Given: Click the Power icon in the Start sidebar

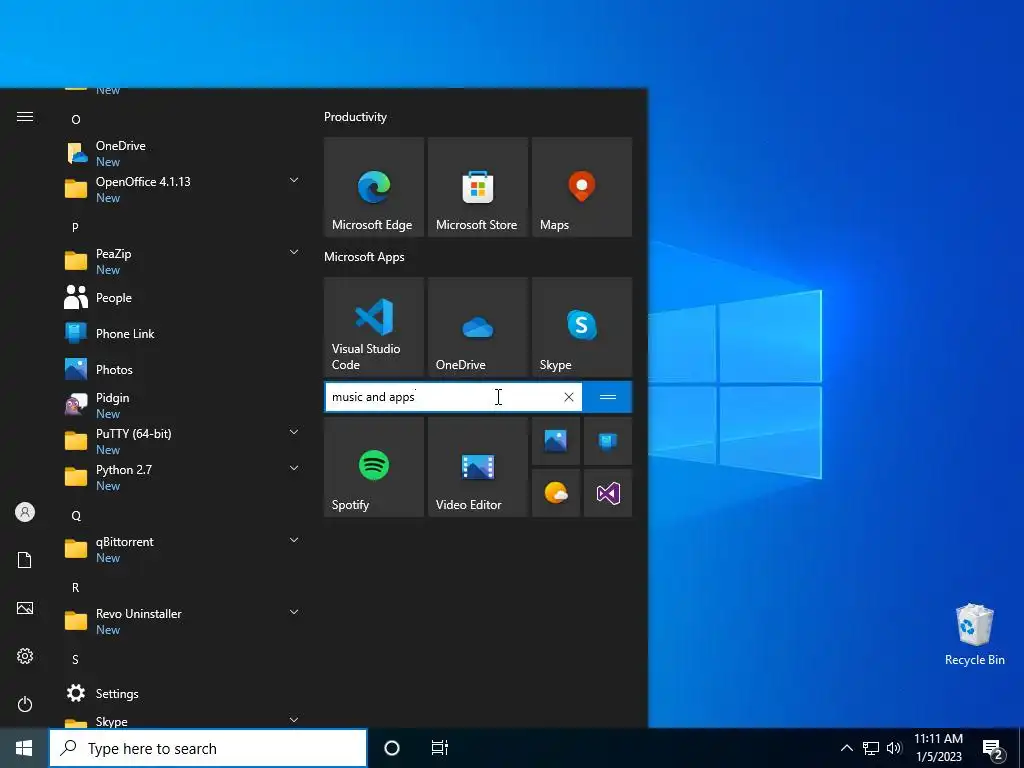Looking at the screenshot, I should [x=25, y=704].
